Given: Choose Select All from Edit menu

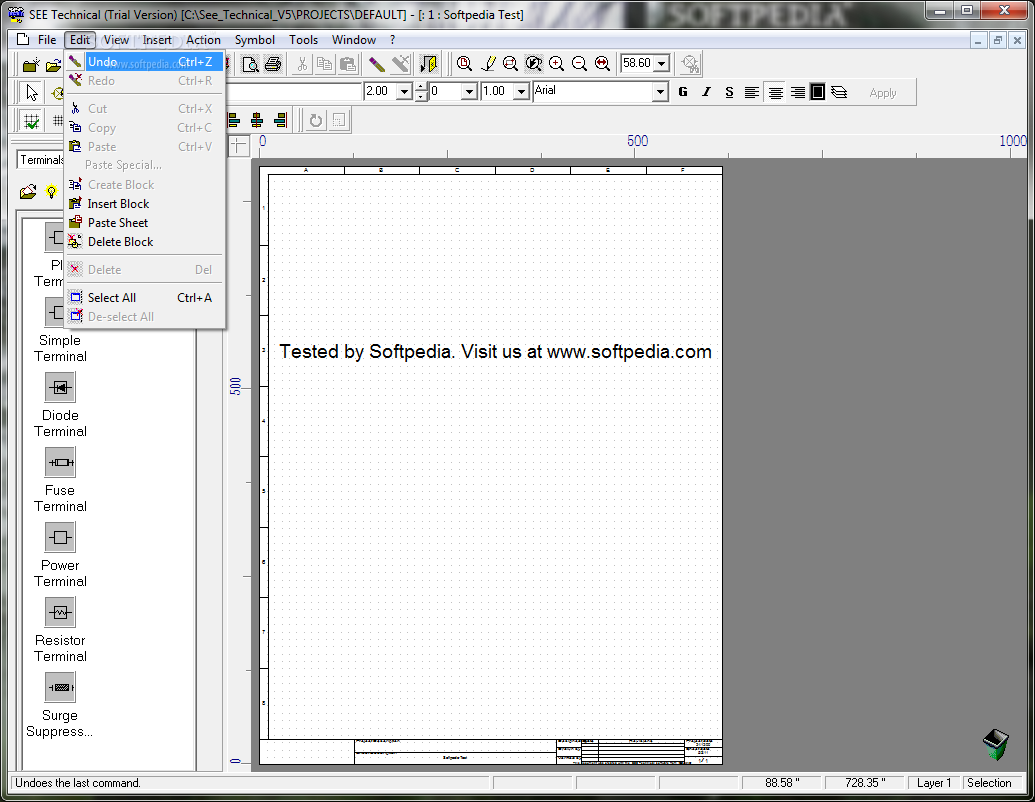Looking at the screenshot, I should [x=145, y=298].
